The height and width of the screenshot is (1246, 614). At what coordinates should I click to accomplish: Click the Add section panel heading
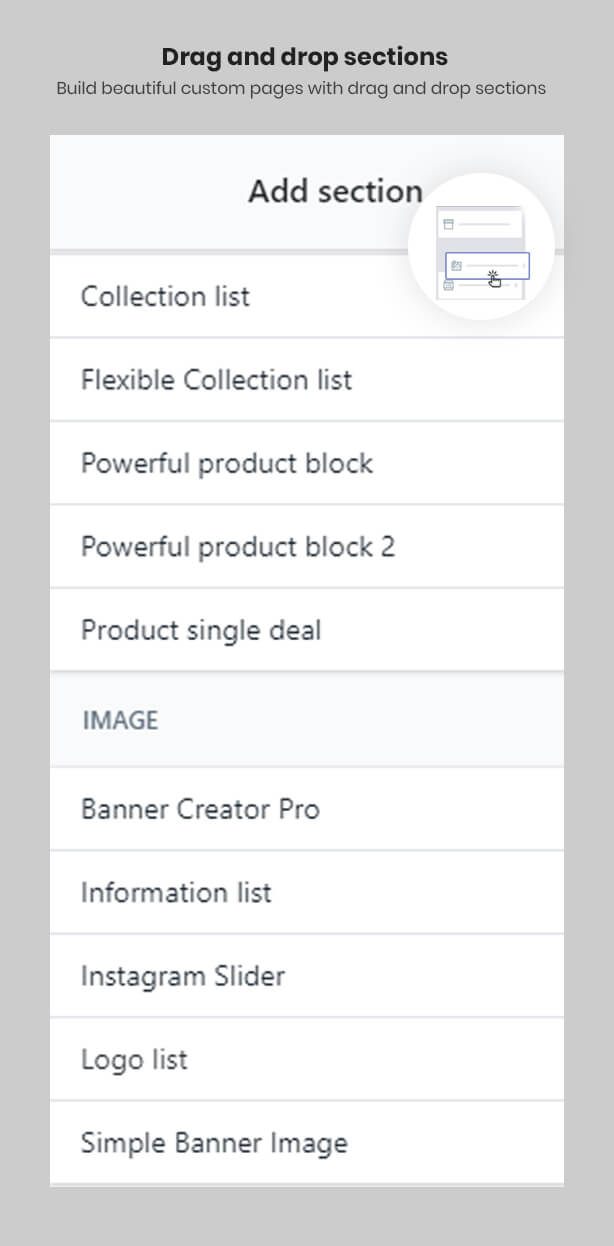pos(335,191)
